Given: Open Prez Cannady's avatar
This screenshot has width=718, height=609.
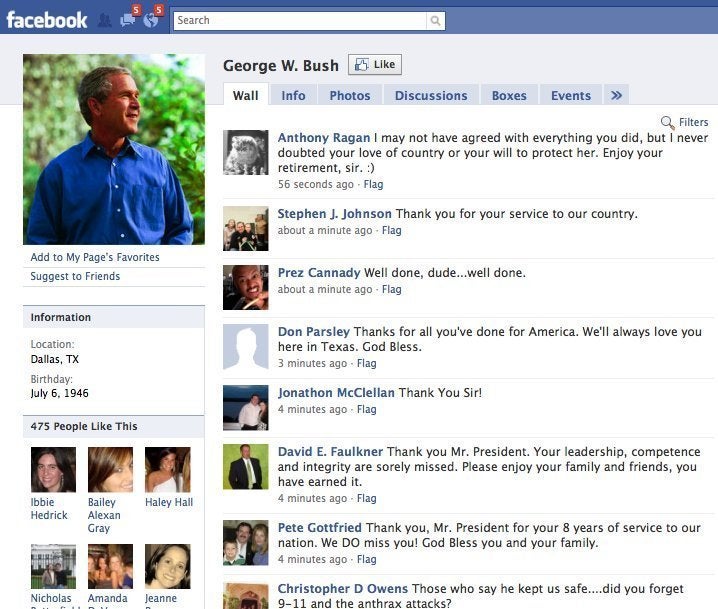Looking at the screenshot, I should pyautogui.click(x=246, y=288).
